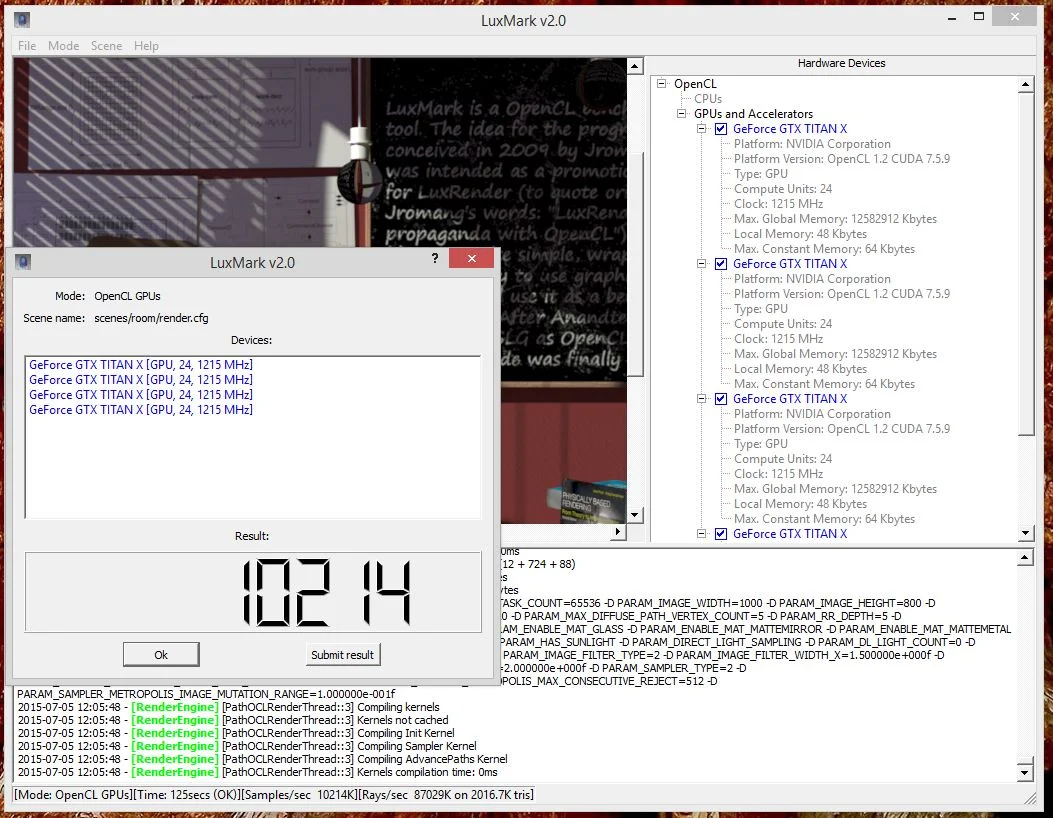Select first GeForce GTX TITAN X in Devices list
The width and height of the screenshot is (1053, 818).
coord(141,365)
